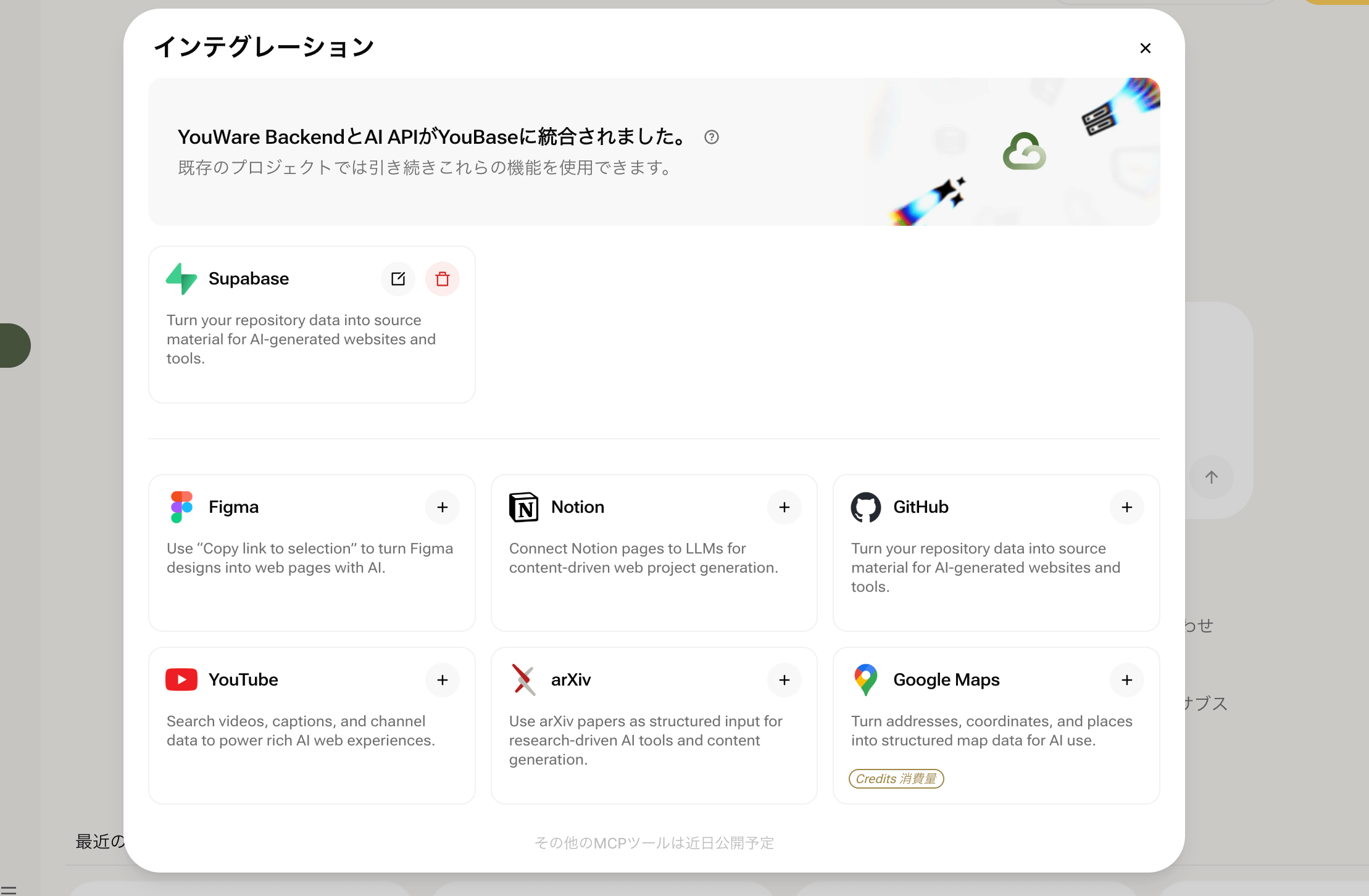Select the GitHub logo icon
Viewport: 1369px width, 896px height.
tap(867, 507)
